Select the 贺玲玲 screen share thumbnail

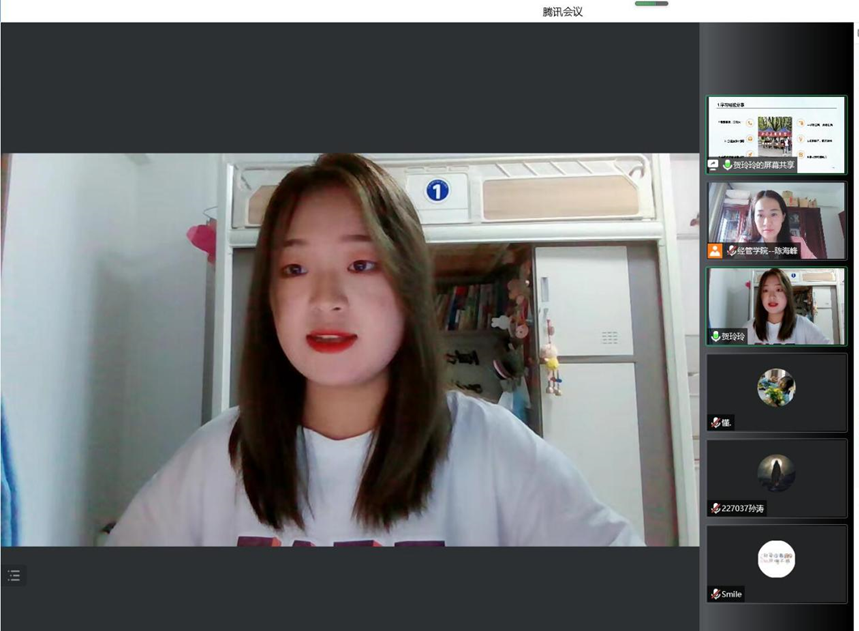(x=776, y=130)
